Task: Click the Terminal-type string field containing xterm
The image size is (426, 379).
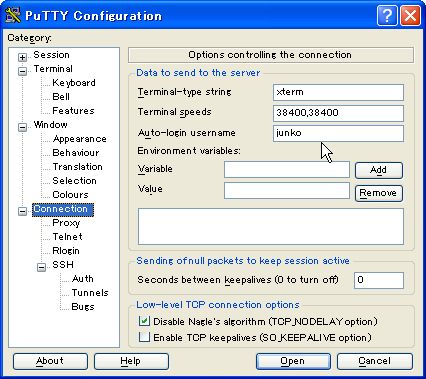Action: point(338,92)
